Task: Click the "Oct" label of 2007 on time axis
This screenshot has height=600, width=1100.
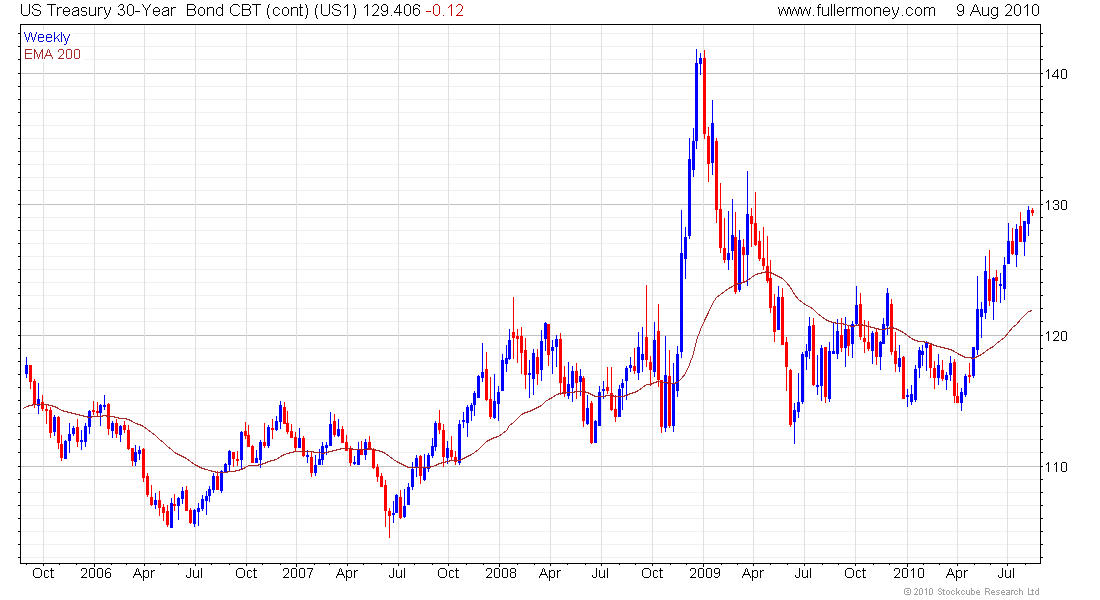Action: point(448,573)
